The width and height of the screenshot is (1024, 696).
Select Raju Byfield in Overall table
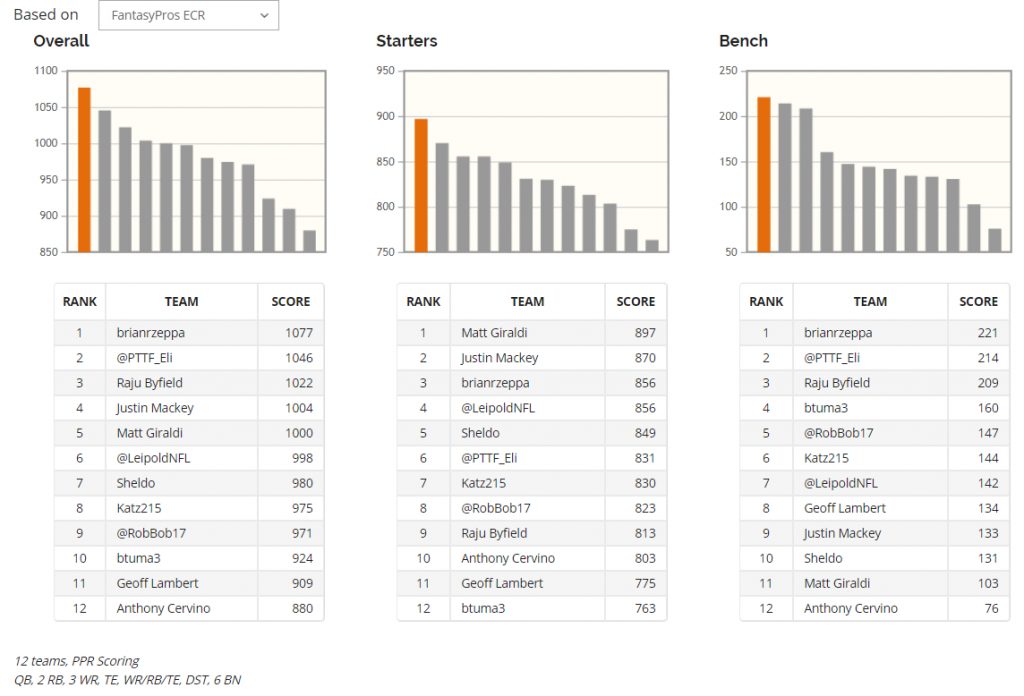[x=150, y=383]
